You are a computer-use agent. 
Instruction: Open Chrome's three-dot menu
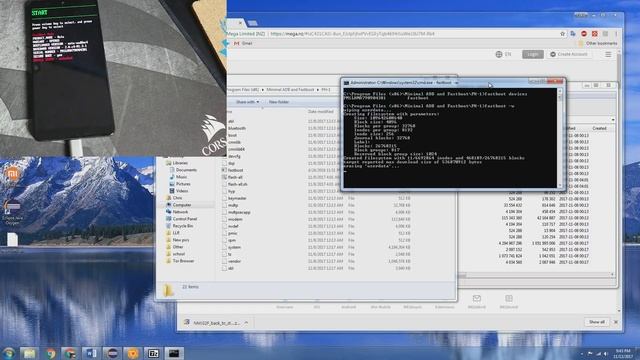pyautogui.click(x=616, y=34)
